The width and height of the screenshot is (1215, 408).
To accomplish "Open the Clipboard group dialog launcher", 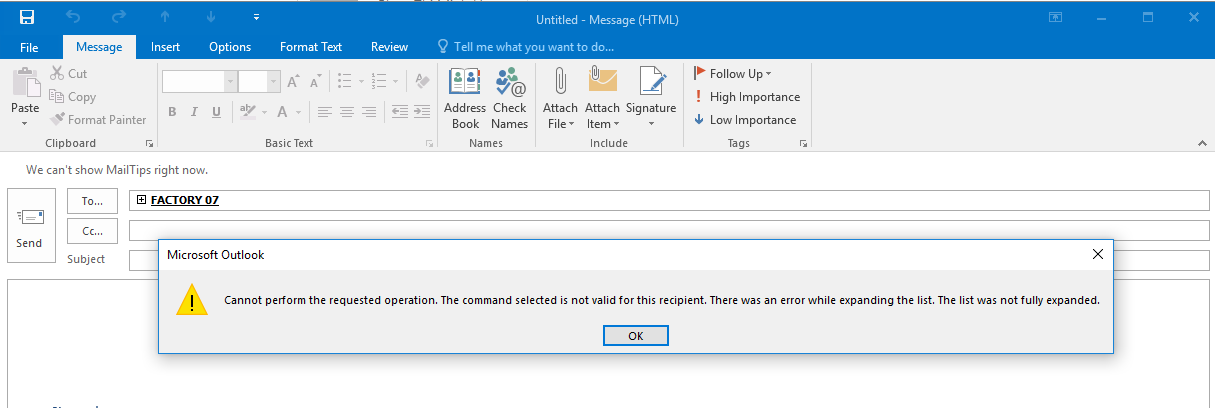I will coord(150,144).
